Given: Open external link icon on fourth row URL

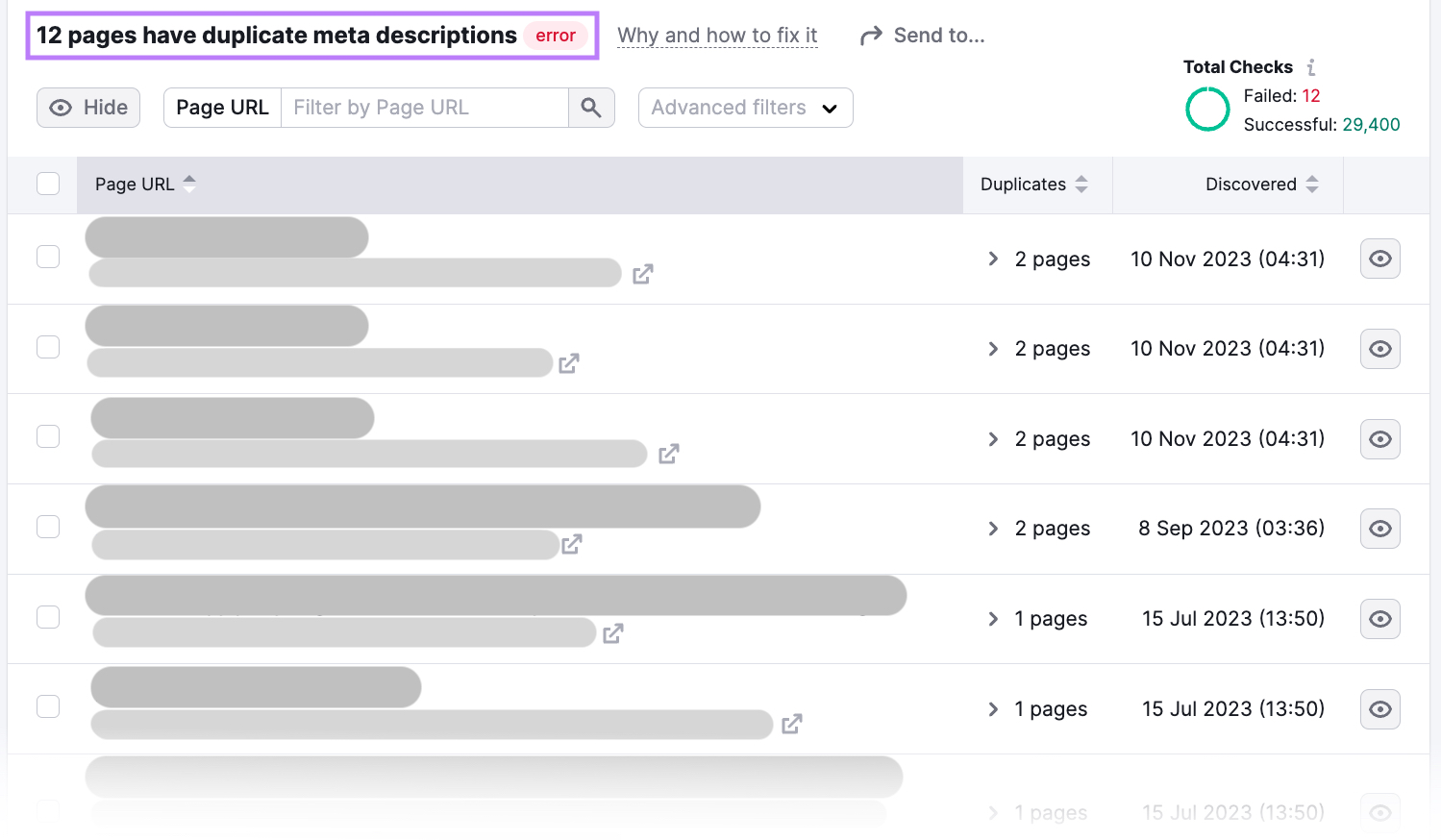Looking at the screenshot, I should coord(571,544).
